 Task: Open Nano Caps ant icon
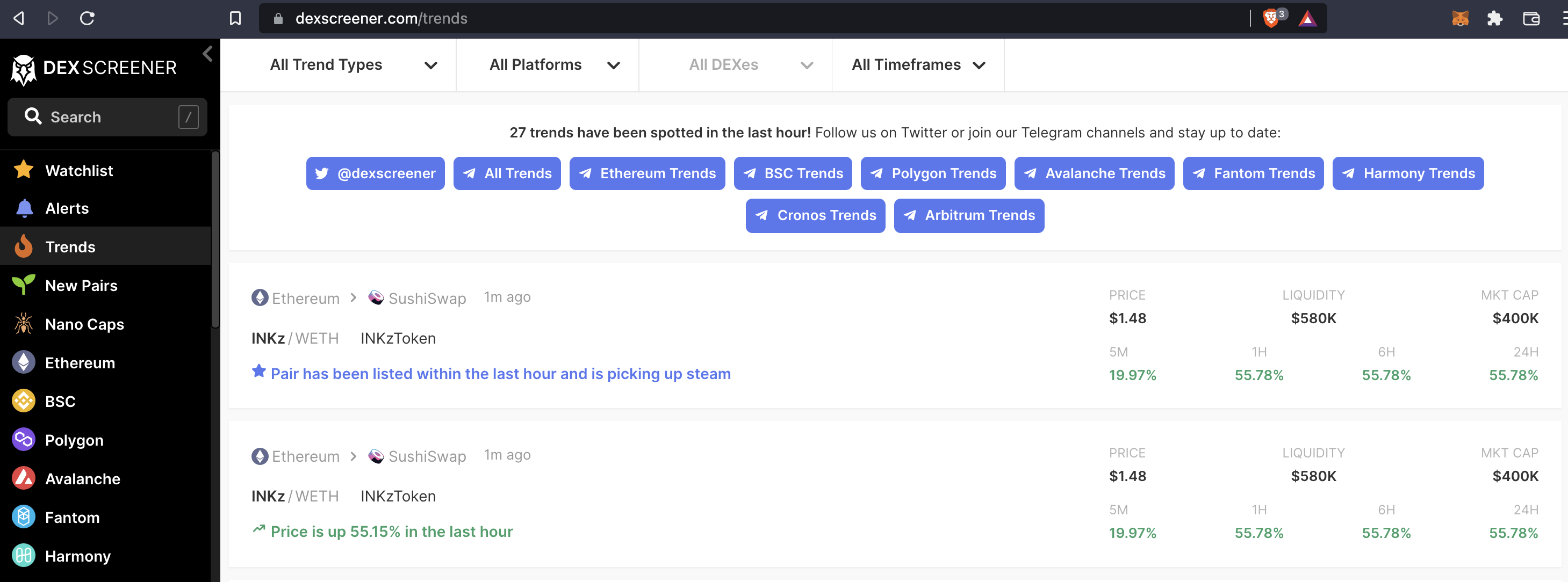23,324
